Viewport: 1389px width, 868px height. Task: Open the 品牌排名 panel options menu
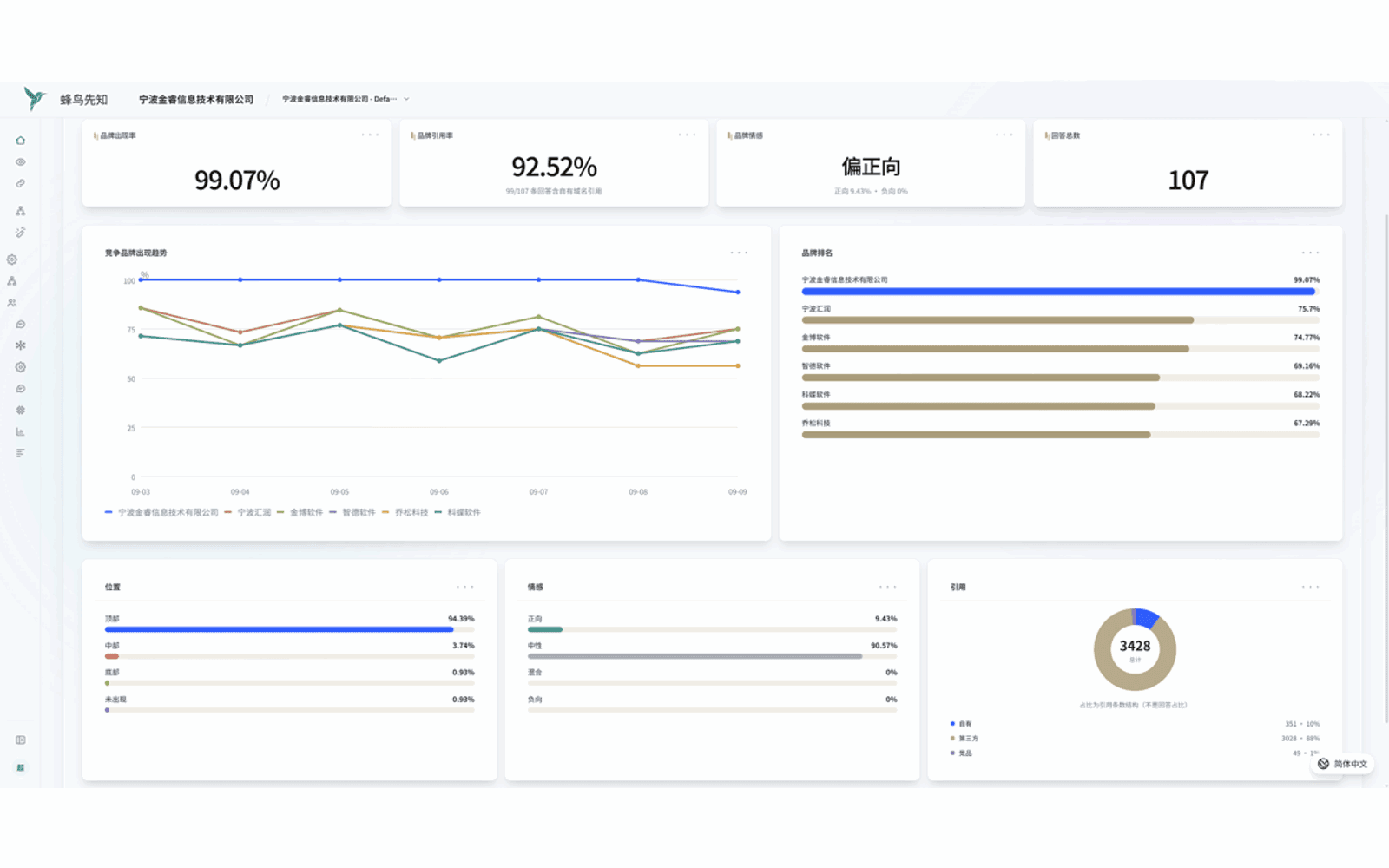click(x=1311, y=253)
